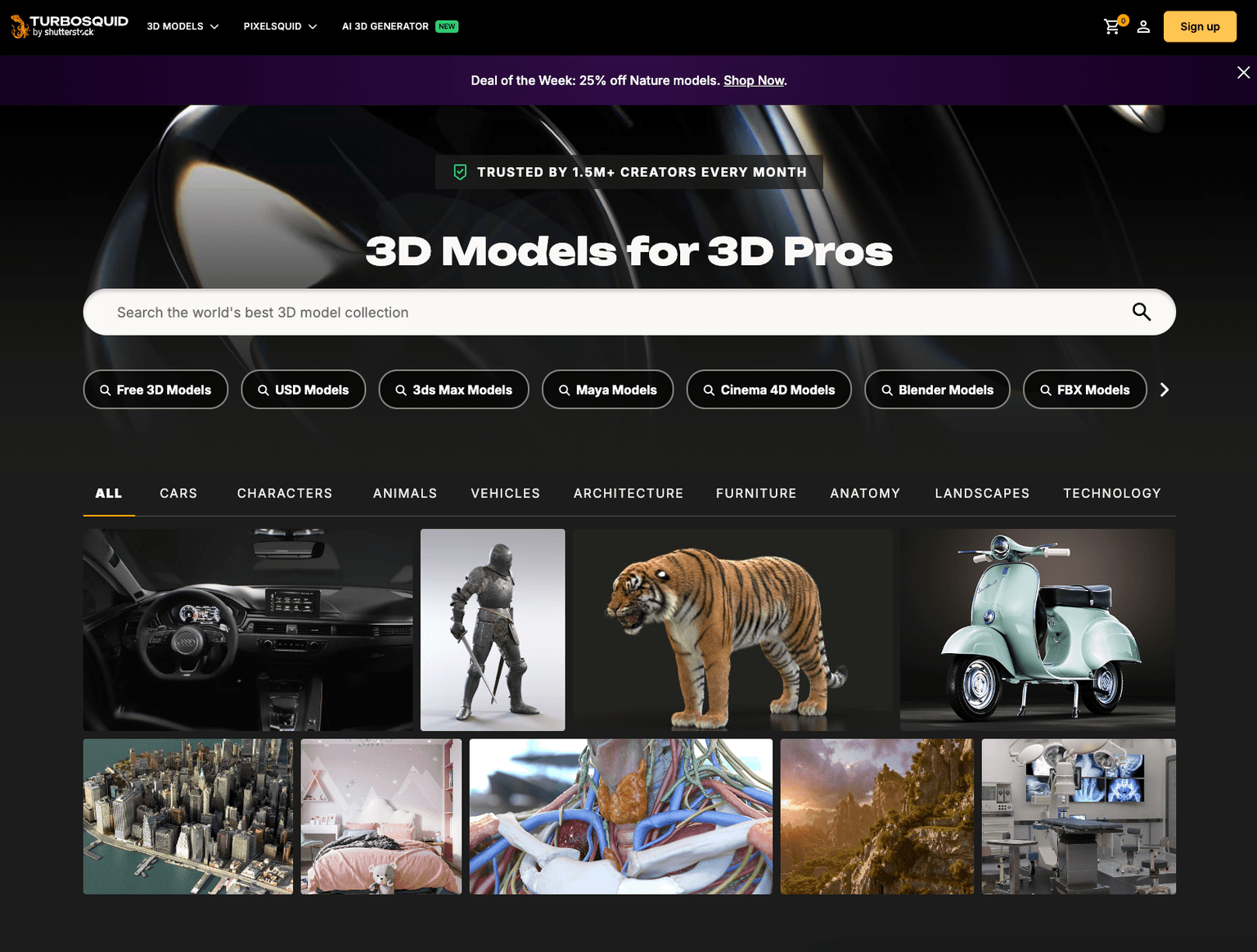Switch to the Characters tab
1257x952 pixels.
click(x=285, y=494)
